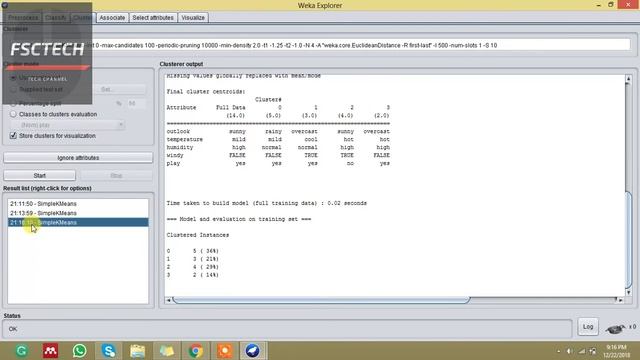The image size is (640, 360).
Task: Switch to the Associate tab
Action: (x=112, y=18)
